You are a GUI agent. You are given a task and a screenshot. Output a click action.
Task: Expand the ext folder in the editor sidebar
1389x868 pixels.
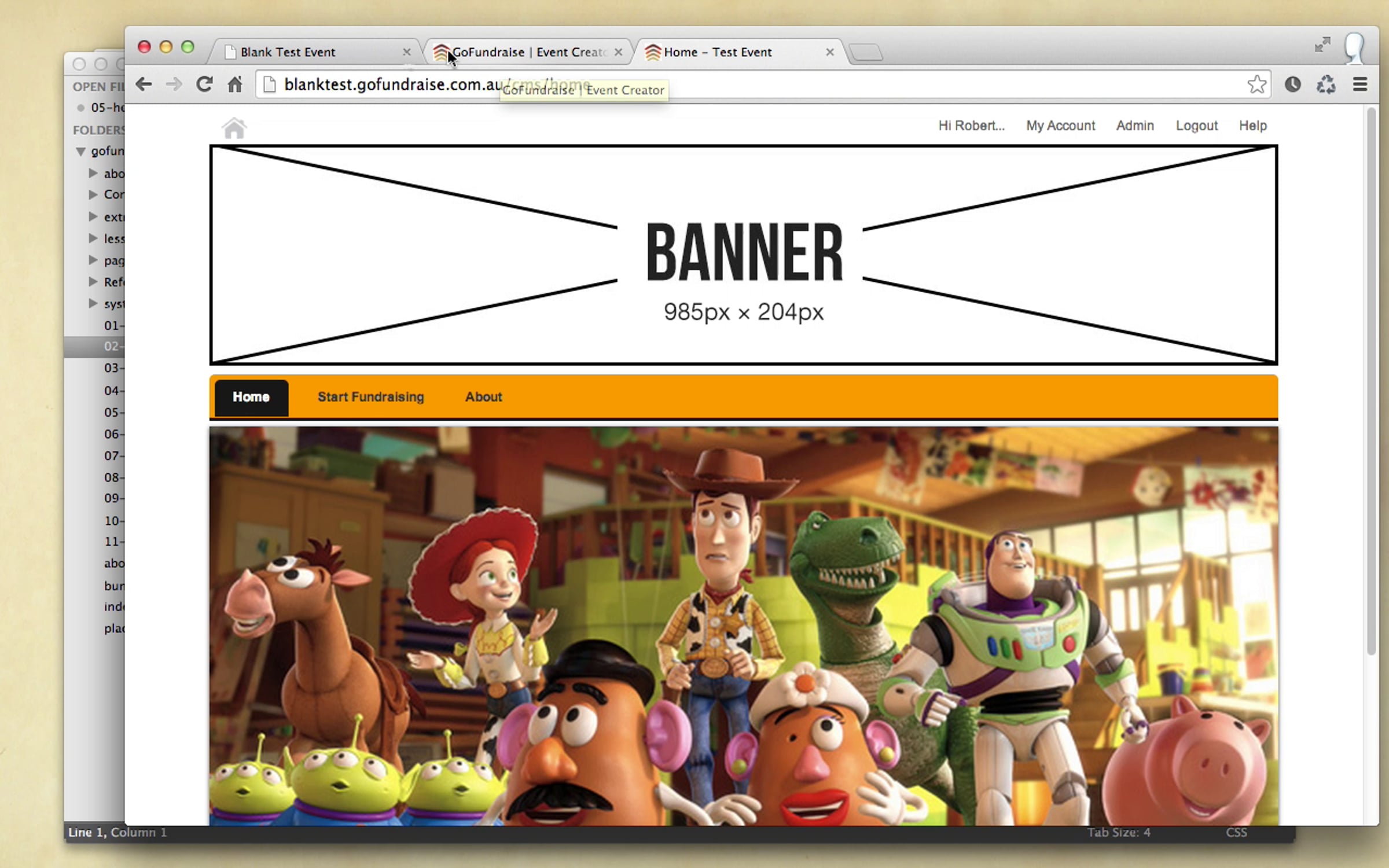pos(93,216)
